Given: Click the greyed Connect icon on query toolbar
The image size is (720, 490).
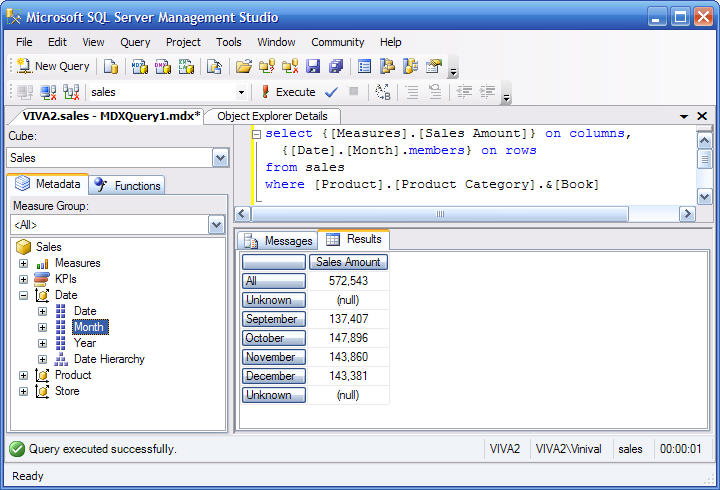Looking at the screenshot, I should coord(25,92).
